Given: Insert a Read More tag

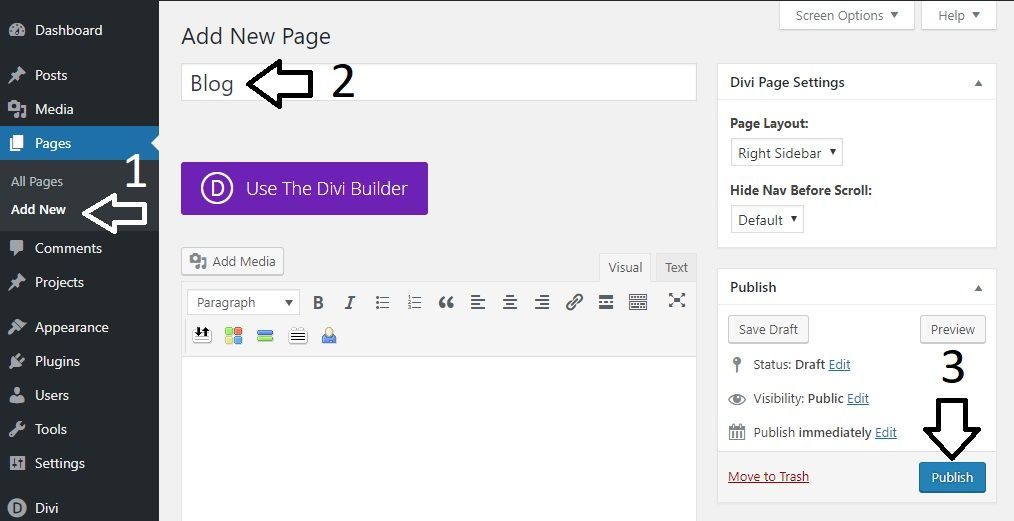Looking at the screenshot, I should point(606,302).
